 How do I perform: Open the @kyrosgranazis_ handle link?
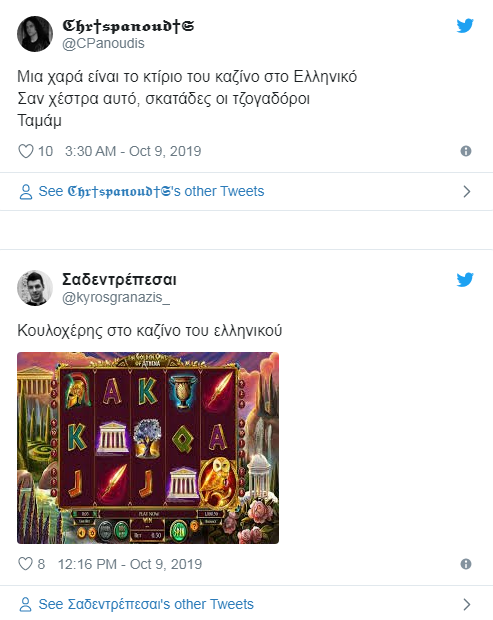point(116,297)
